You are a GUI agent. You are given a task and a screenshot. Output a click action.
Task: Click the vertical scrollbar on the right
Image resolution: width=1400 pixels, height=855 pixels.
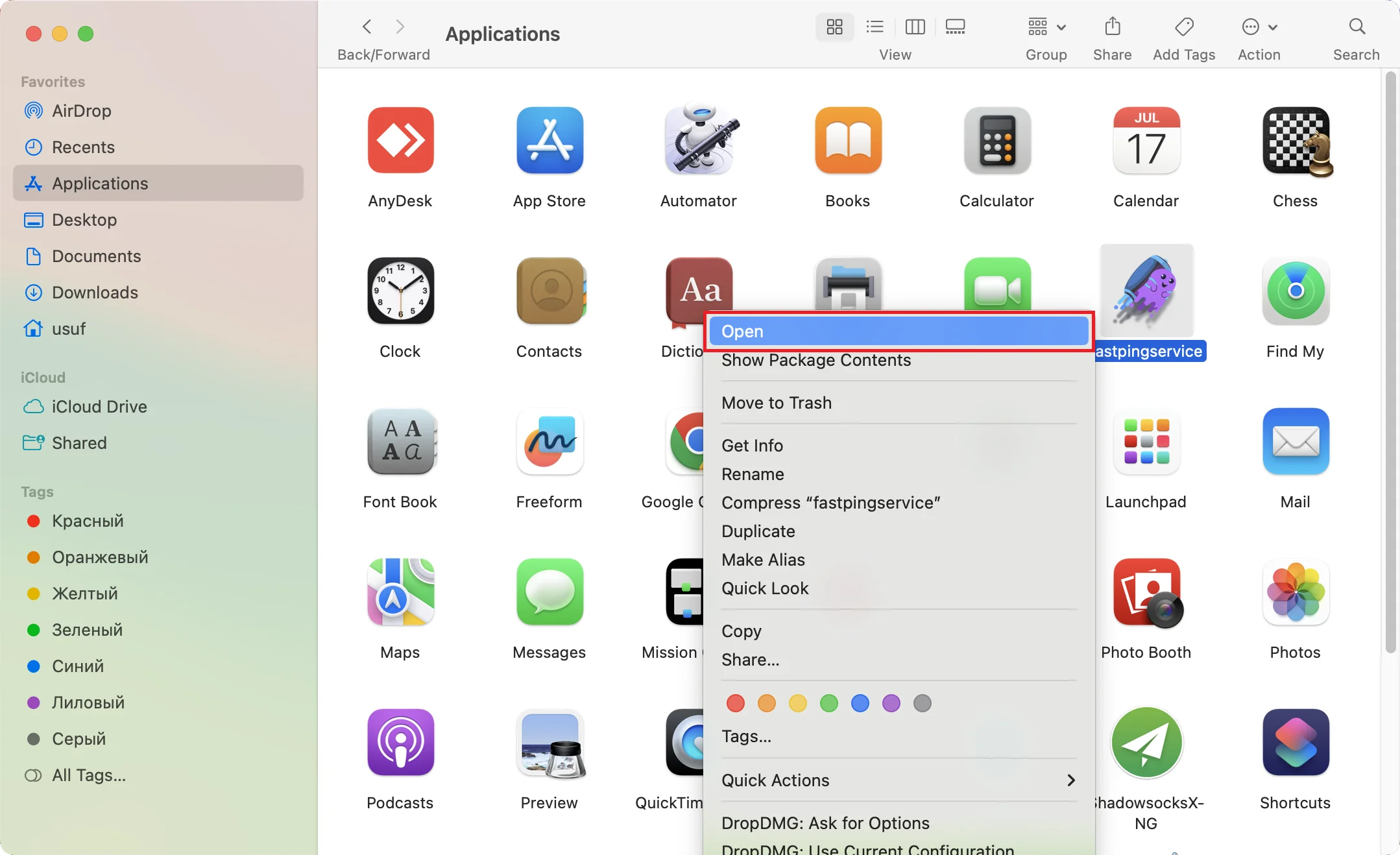(x=1390, y=363)
